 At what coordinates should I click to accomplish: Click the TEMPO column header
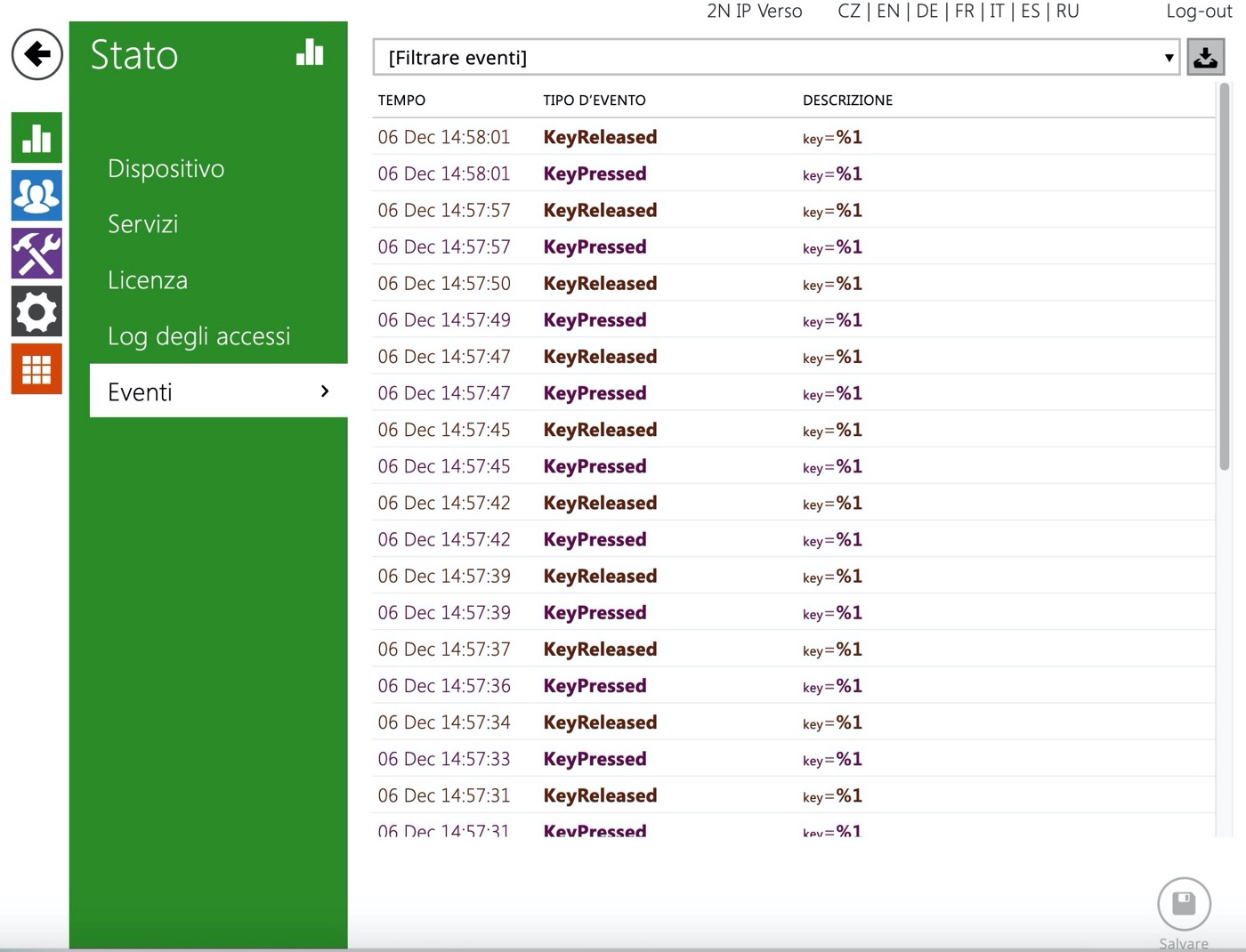click(401, 101)
